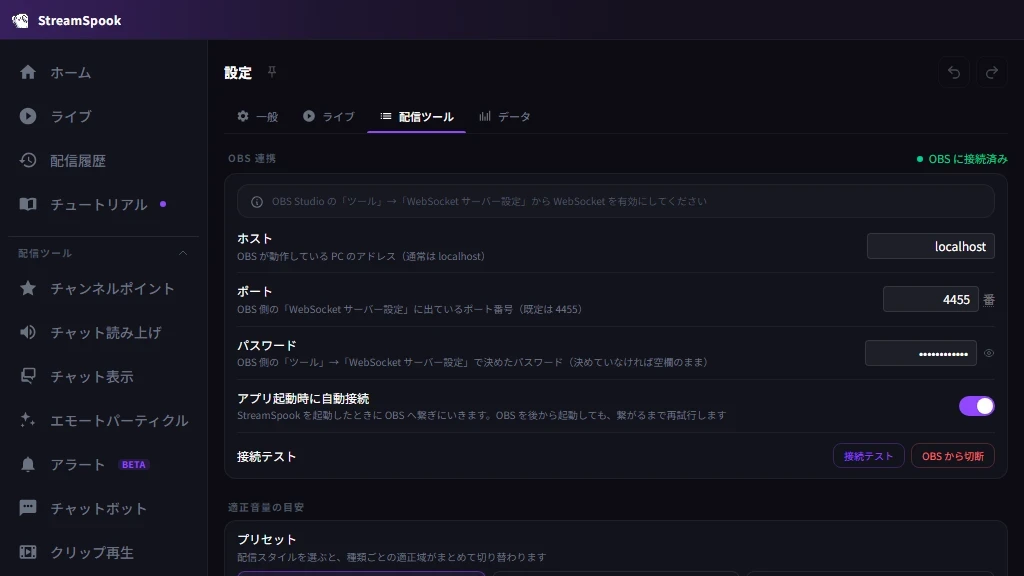
Task: Click the chat window icon for チャット表示
Action: pos(27,376)
